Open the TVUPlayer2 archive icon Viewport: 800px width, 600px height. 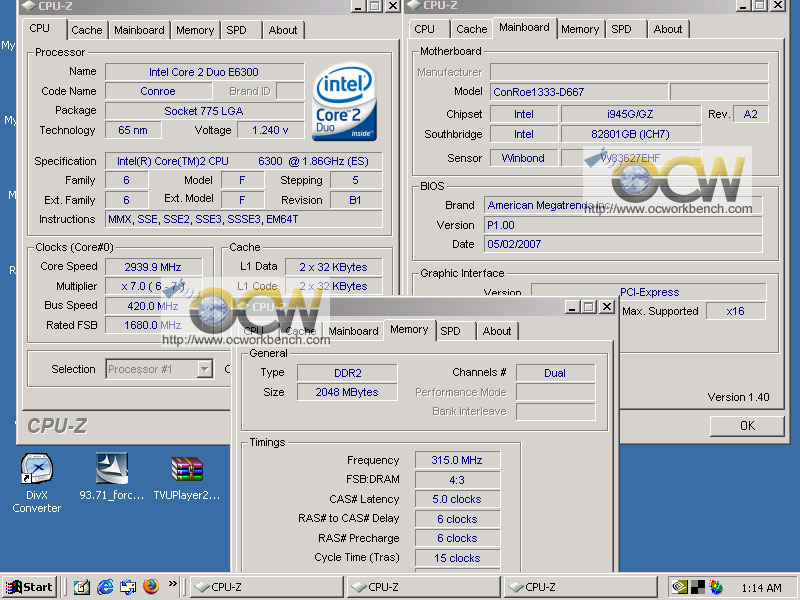click(187, 477)
